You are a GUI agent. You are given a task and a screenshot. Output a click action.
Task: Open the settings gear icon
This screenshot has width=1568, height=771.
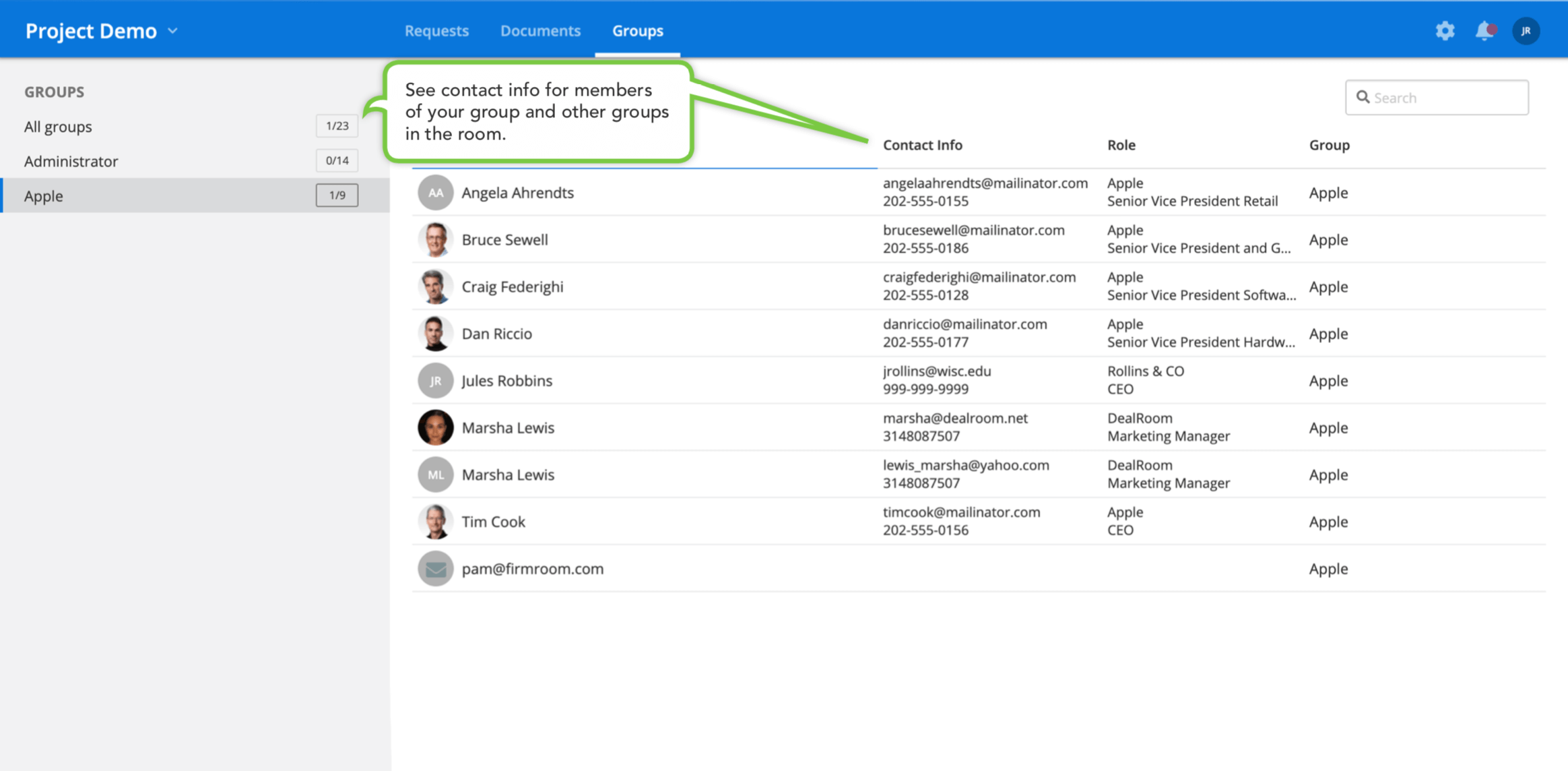click(x=1445, y=30)
